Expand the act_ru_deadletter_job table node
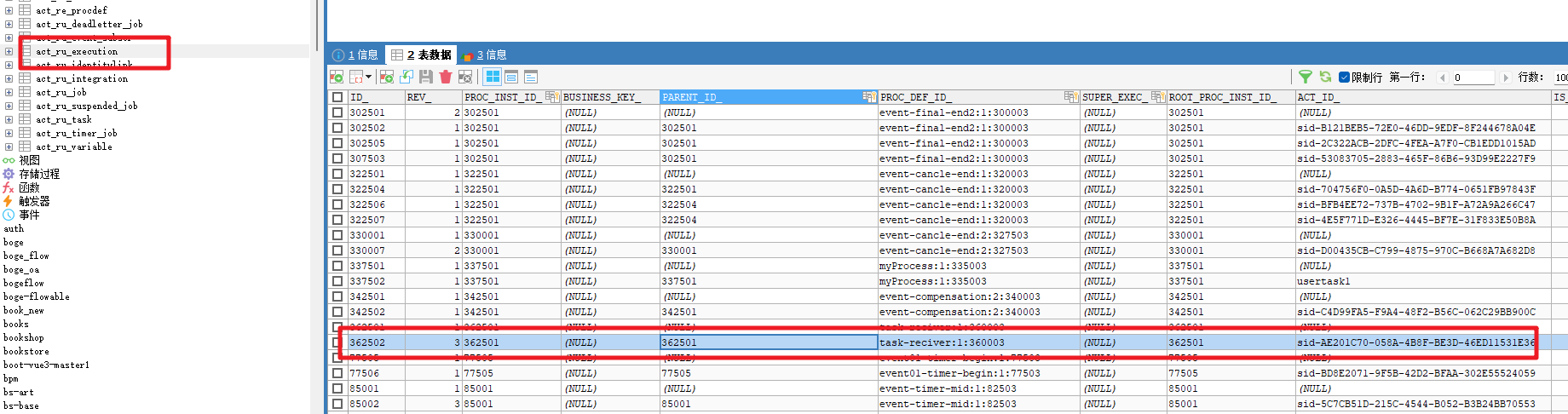Screen dimensions: 1568x414 tap(9, 24)
